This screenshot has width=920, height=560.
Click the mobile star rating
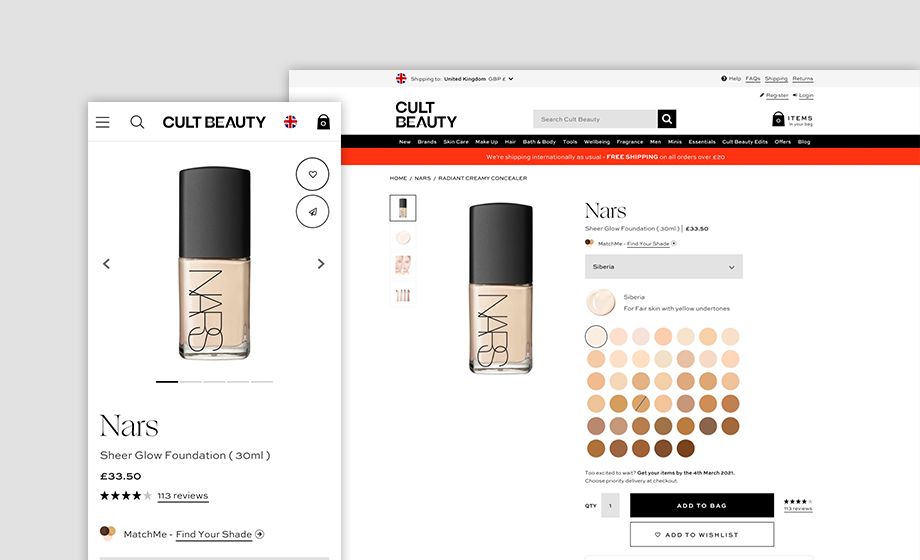point(126,495)
